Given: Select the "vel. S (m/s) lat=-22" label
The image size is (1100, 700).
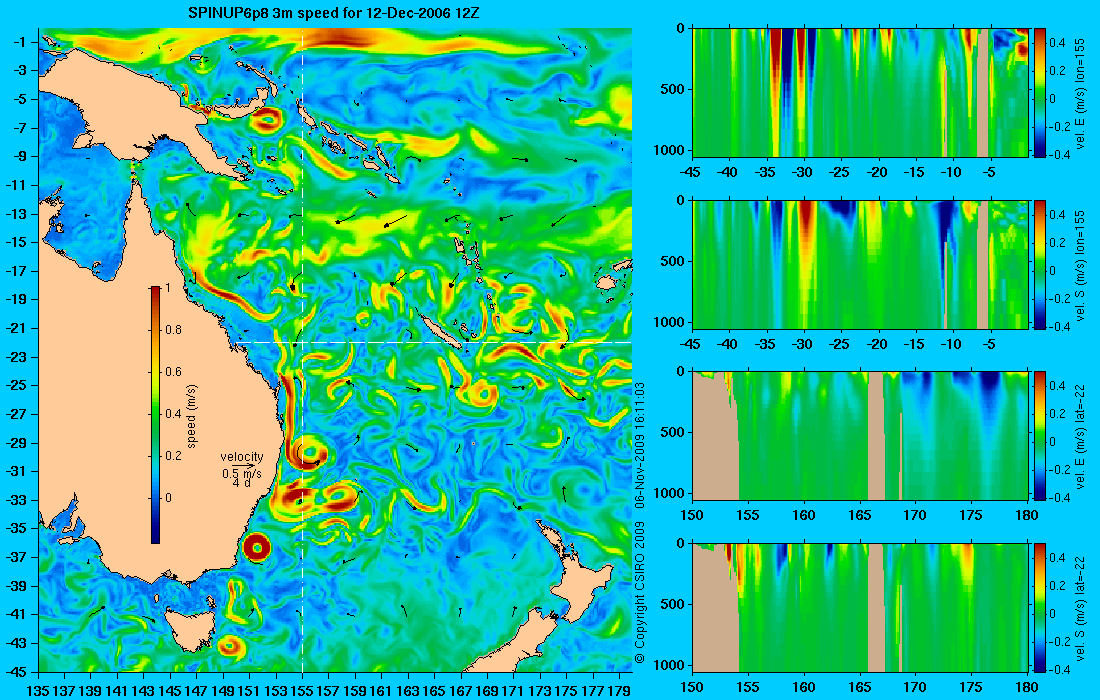Looking at the screenshot, I should click(1080, 608).
